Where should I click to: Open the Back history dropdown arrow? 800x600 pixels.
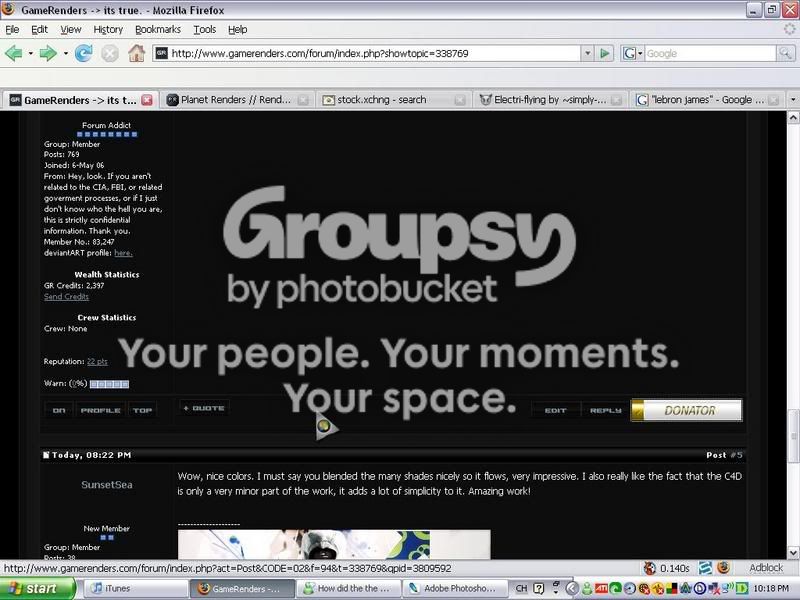31,53
